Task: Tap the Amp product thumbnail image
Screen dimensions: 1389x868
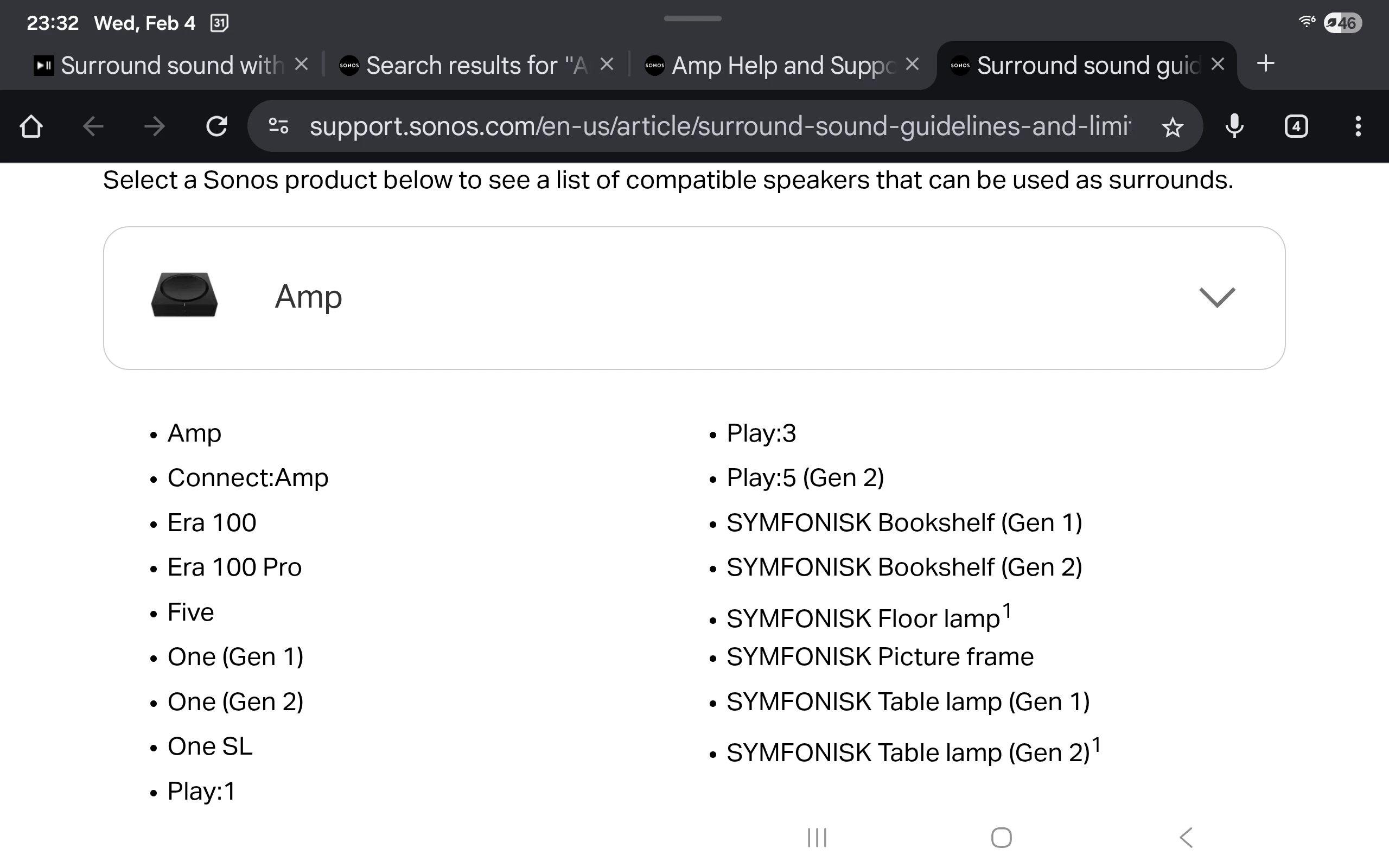Action: click(184, 295)
